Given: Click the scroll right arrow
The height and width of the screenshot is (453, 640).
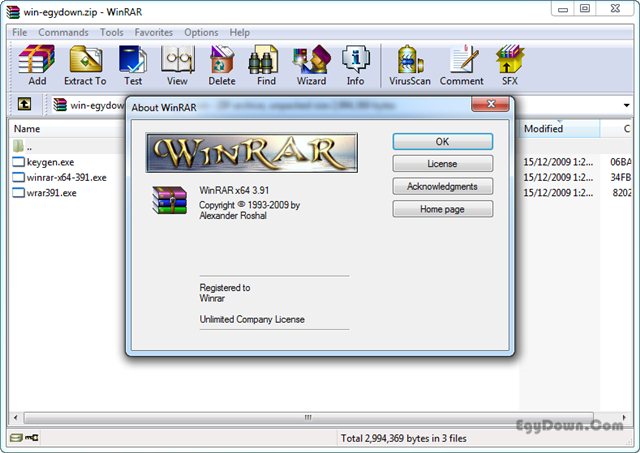Looking at the screenshot, I should point(624,417).
